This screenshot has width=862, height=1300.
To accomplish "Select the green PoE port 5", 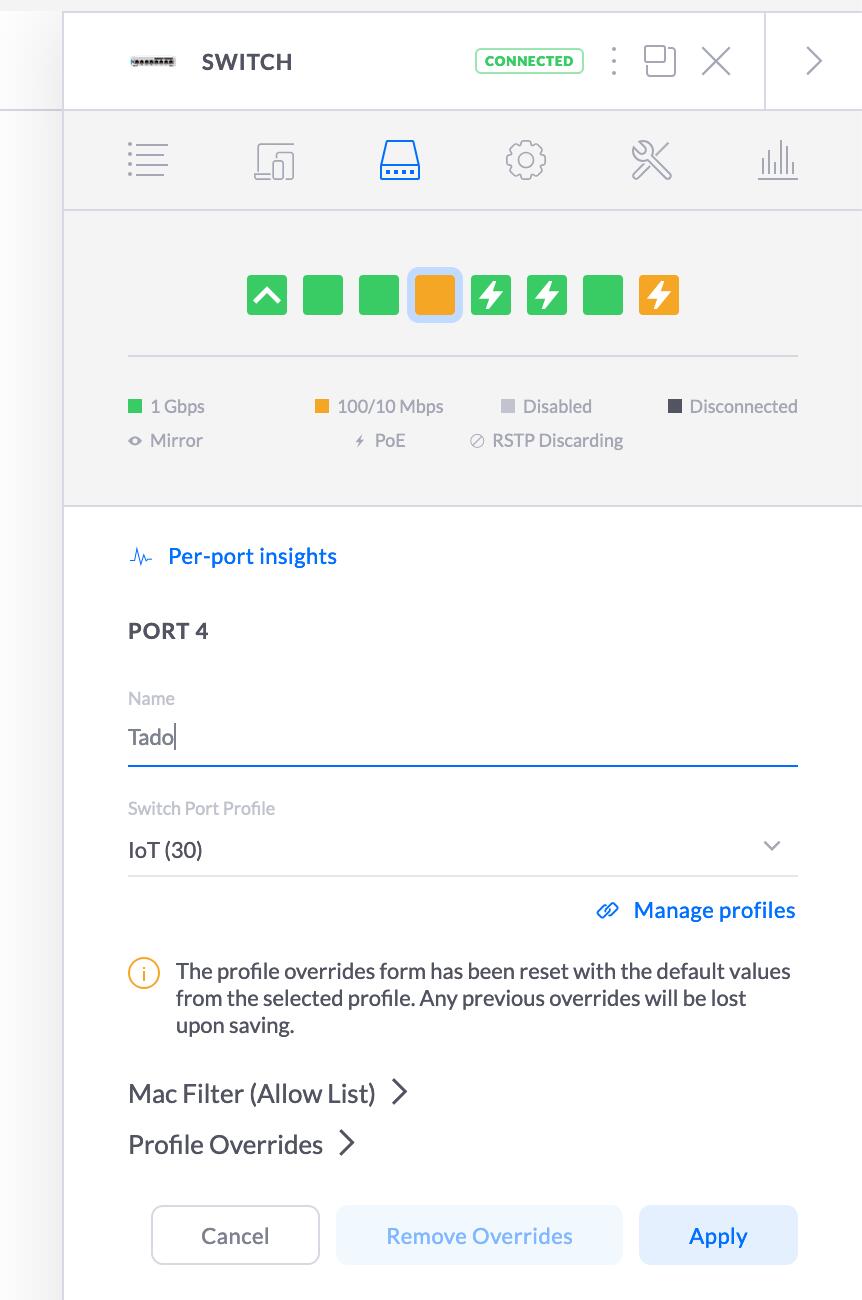I will tap(491, 296).
